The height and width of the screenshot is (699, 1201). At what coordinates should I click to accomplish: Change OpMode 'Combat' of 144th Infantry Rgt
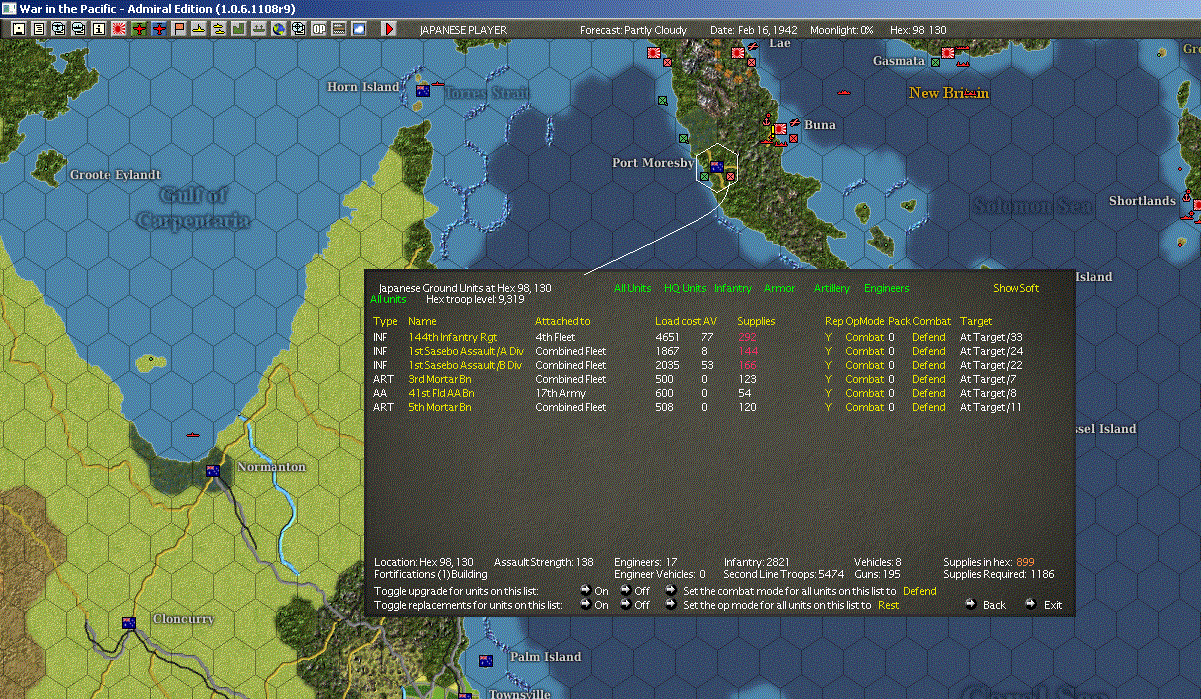click(x=864, y=337)
